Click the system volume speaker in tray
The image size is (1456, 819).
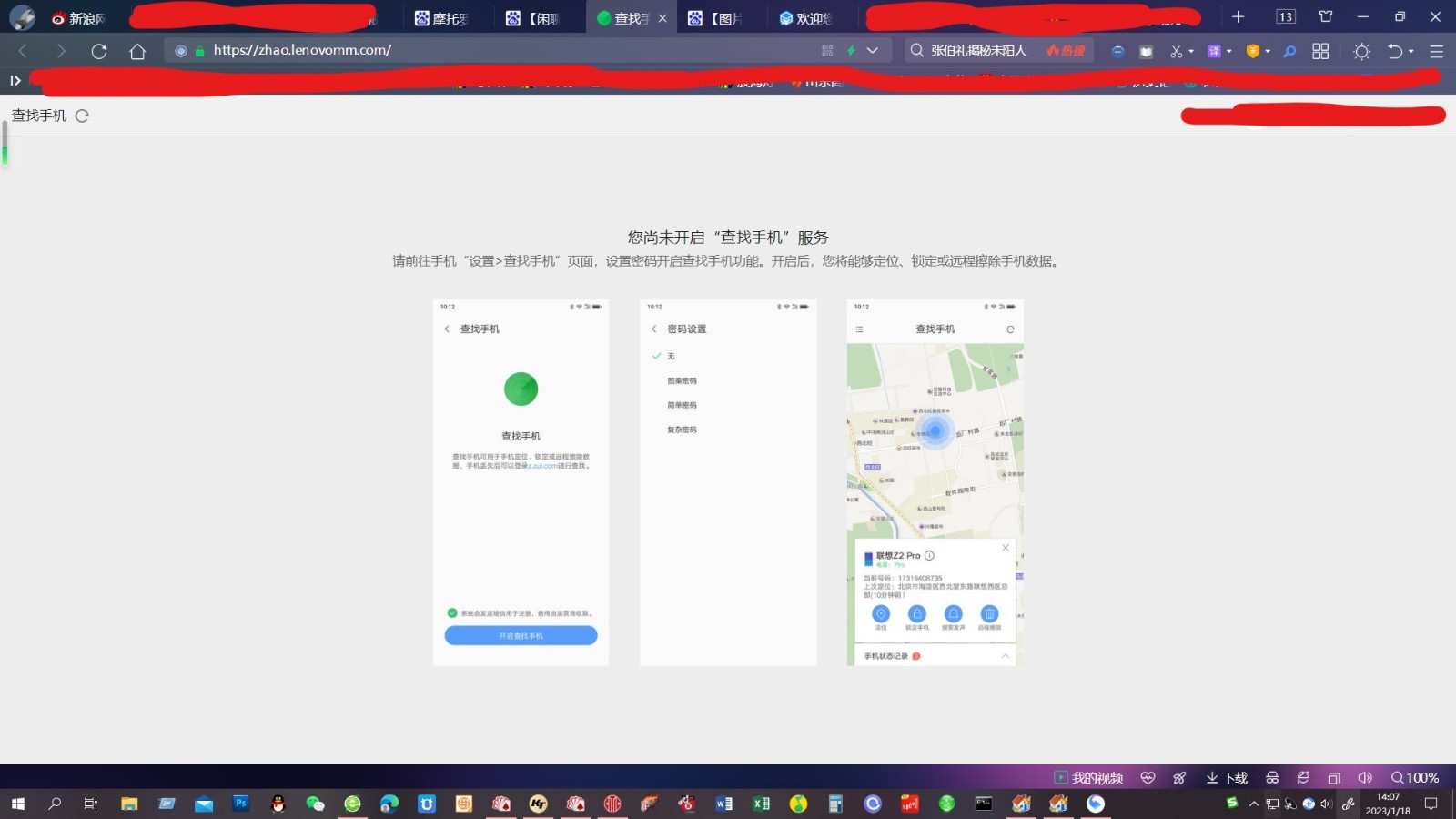[x=1326, y=804]
